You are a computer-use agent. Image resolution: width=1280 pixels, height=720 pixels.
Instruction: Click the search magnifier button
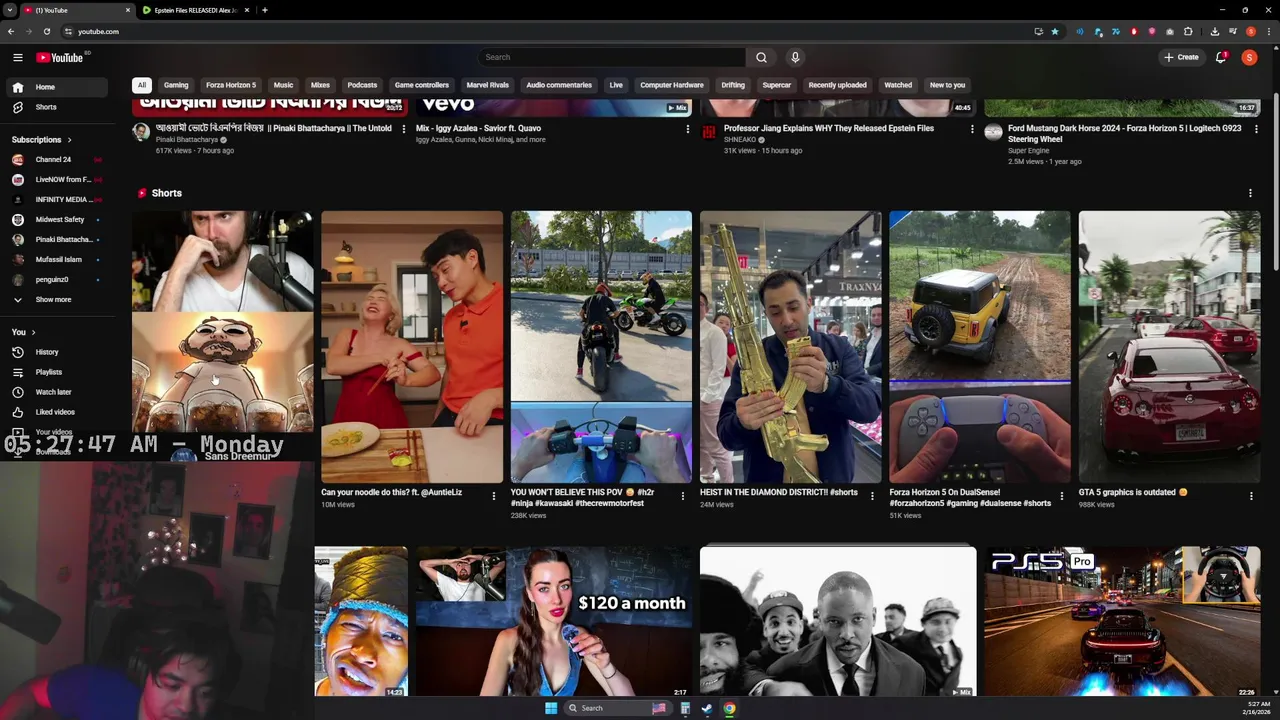pyautogui.click(x=761, y=57)
